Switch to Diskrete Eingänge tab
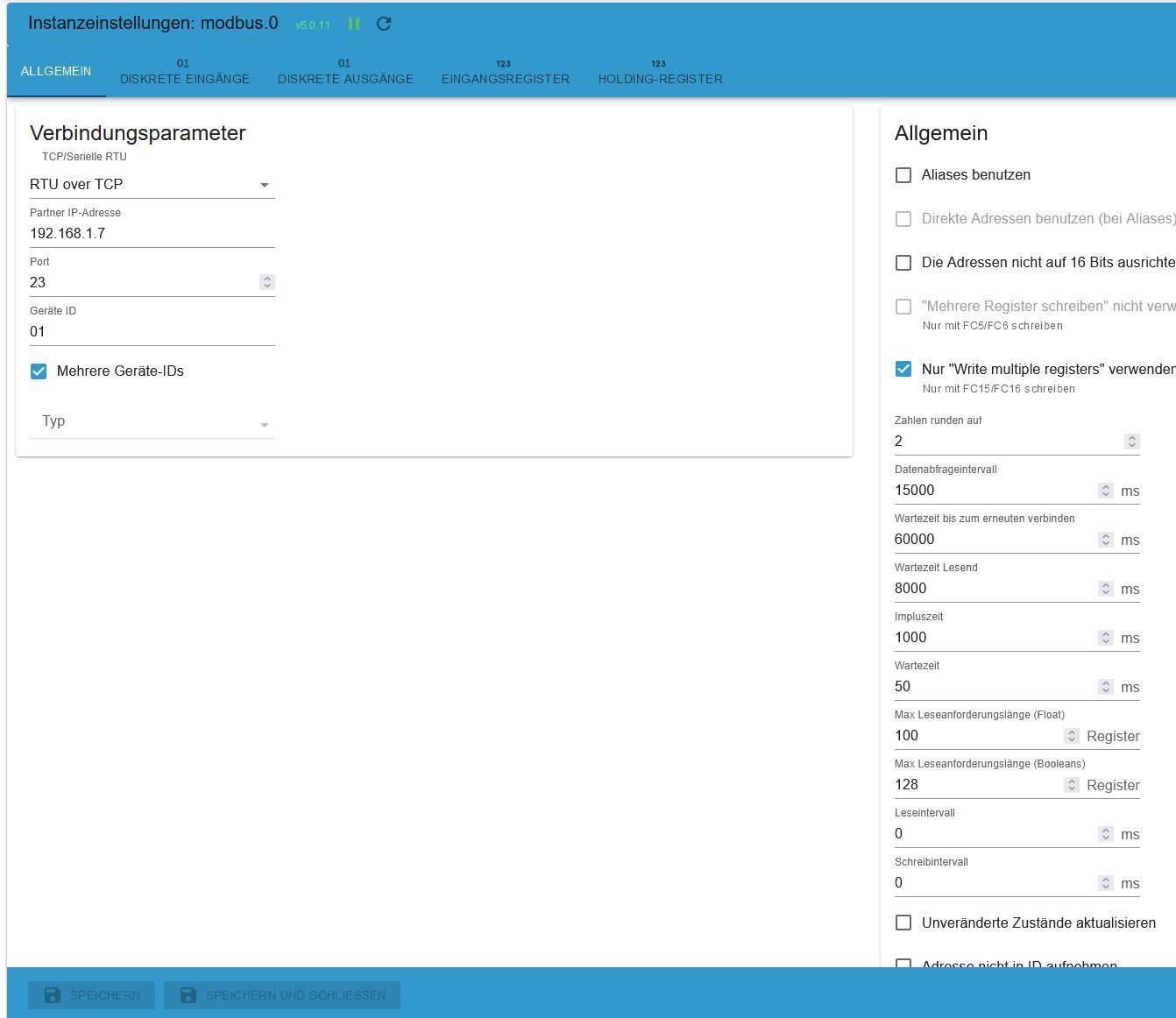The width and height of the screenshot is (1176, 1018). (185, 71)
